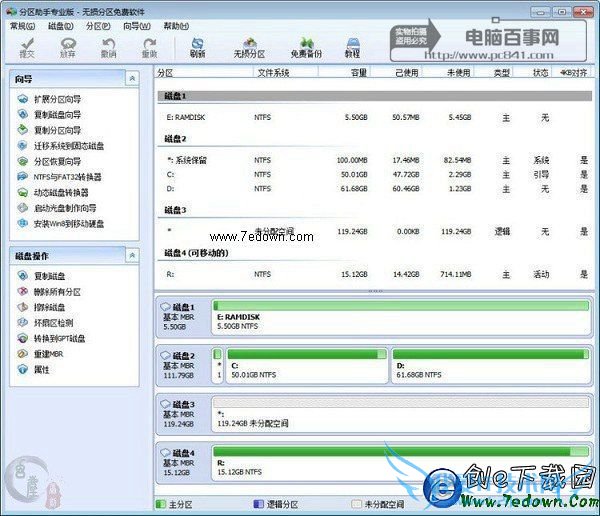The height and width of the screenshot is (516, 600).
Task: Launch the 复制磁盘向导 wizard
Action: pyautogui.click(x=49, y=115)
